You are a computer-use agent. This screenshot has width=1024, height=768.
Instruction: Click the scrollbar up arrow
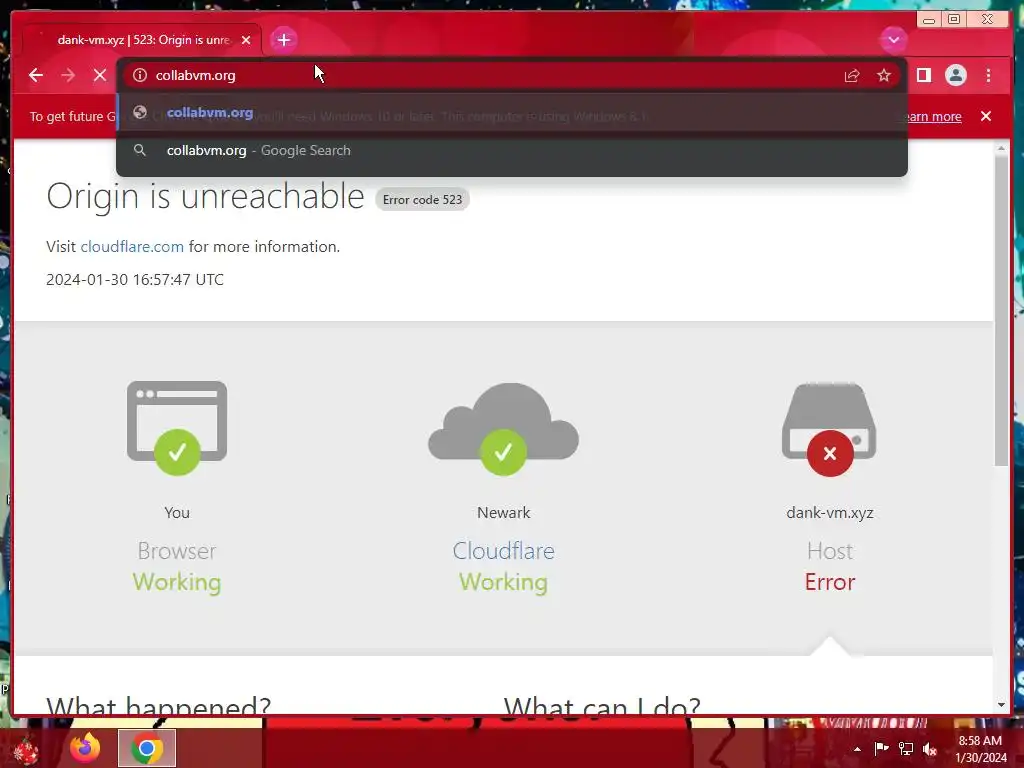[x=1001, y=149]
